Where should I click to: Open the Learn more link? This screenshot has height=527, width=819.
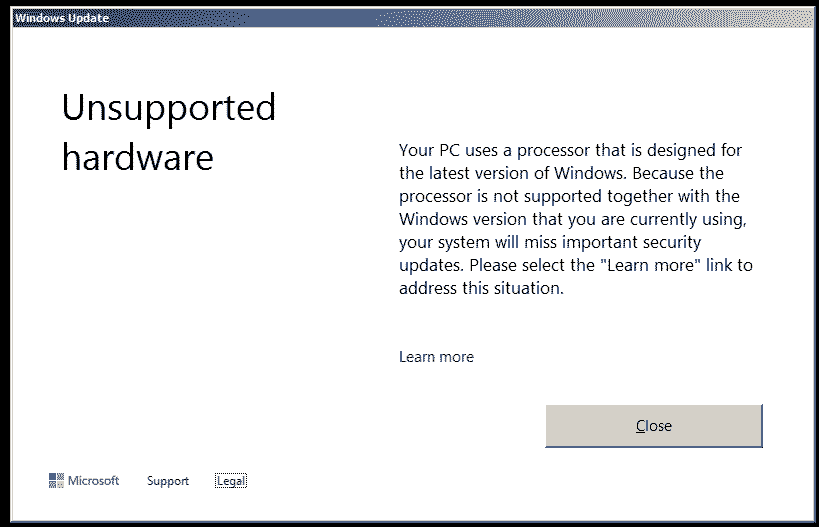(x=436, y=357)
